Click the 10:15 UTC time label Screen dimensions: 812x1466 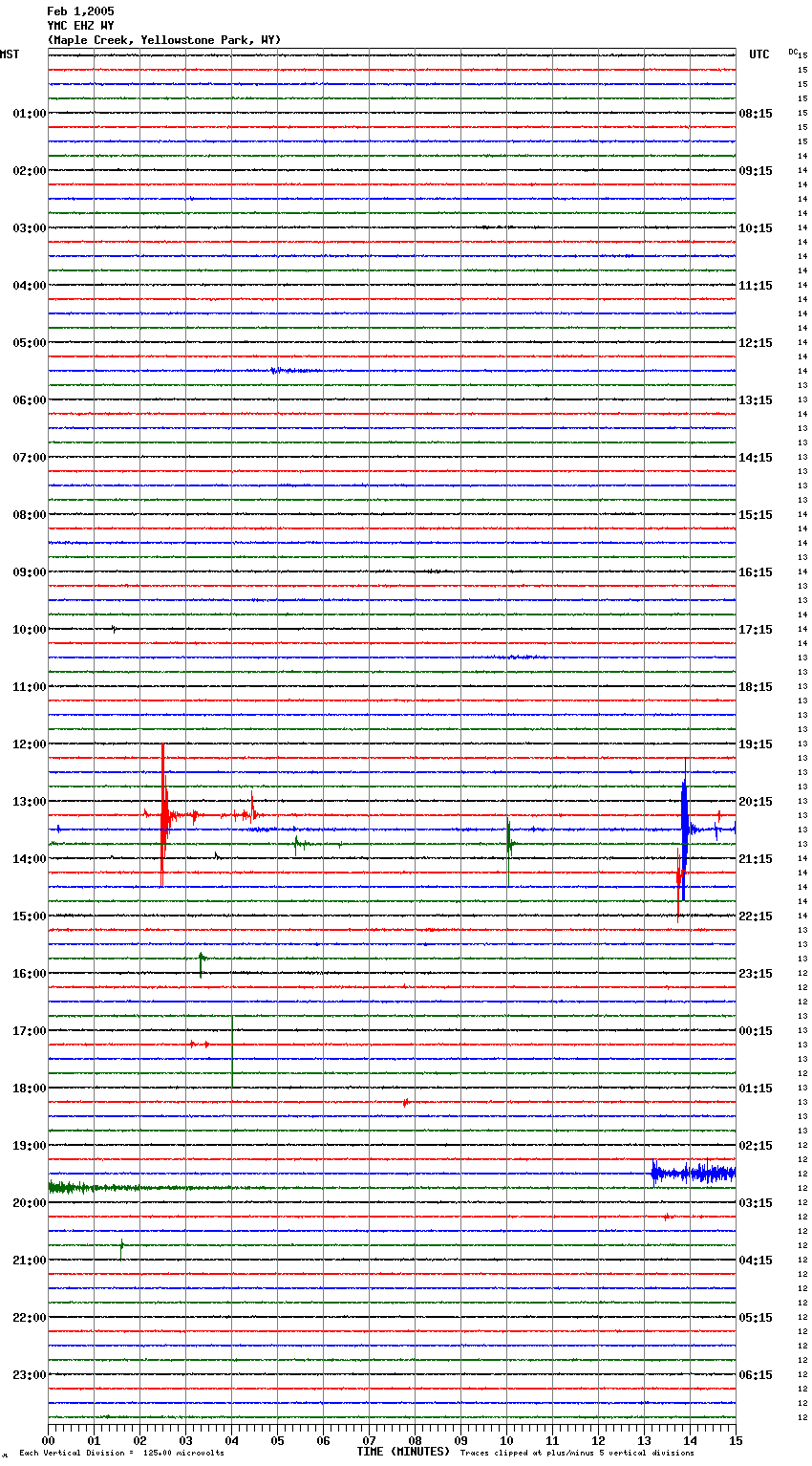[x=756, y=228]
